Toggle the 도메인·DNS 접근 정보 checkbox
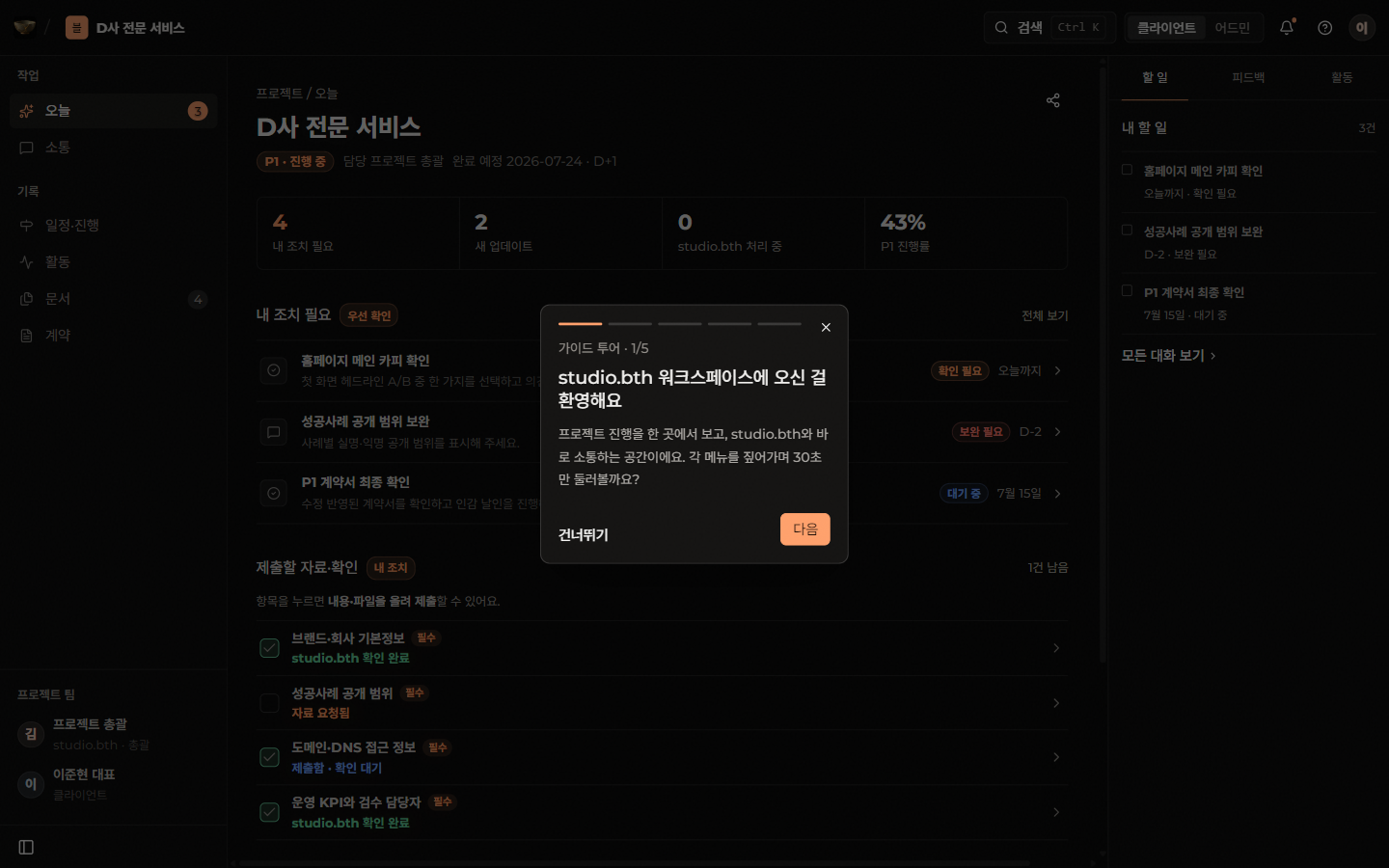 pyautogui.click(x=270, y=757)
